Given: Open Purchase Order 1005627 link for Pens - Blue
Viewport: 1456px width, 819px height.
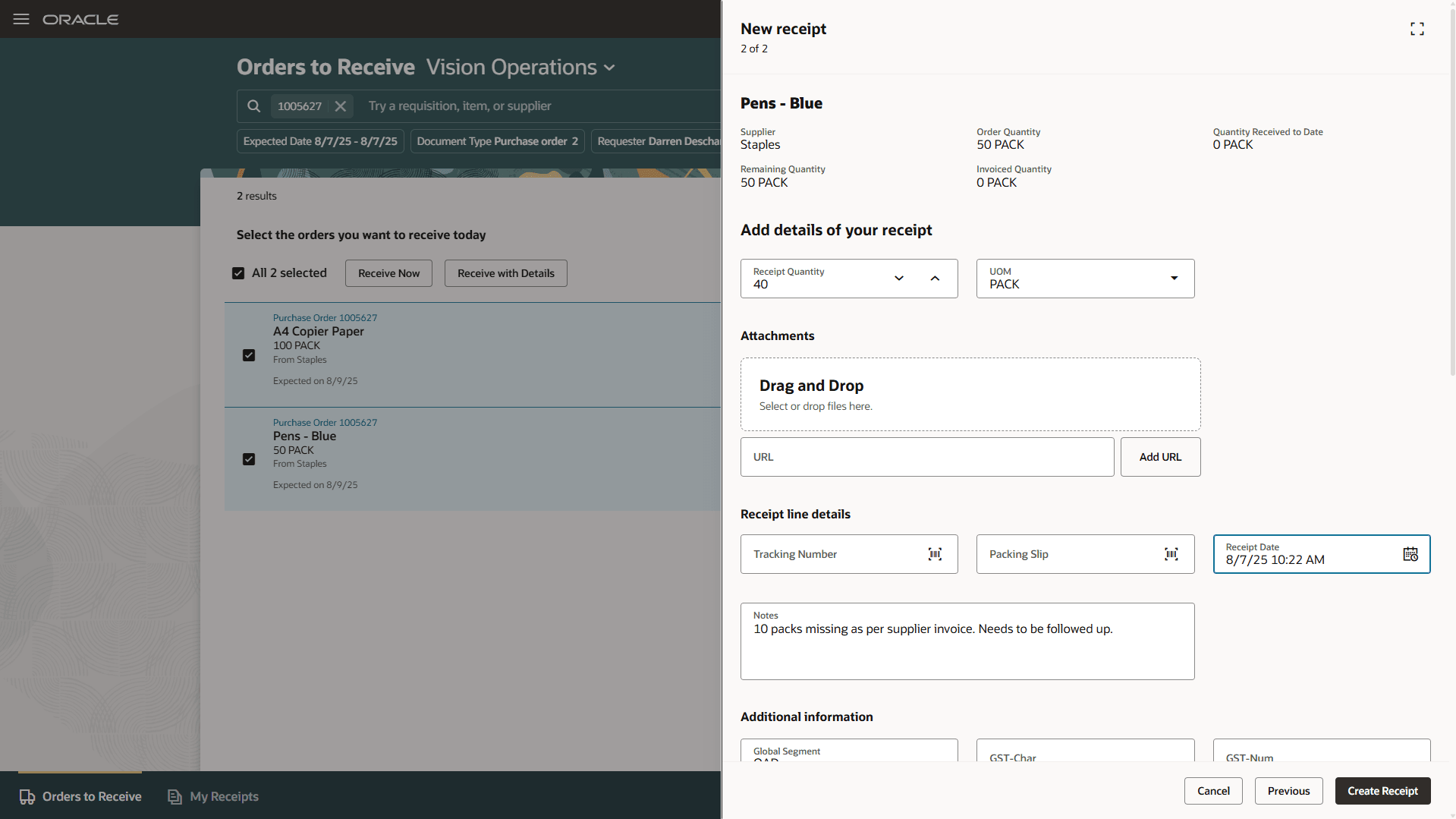Looking at the screenshot, I should pyautogui.click(x=325, y=423).
